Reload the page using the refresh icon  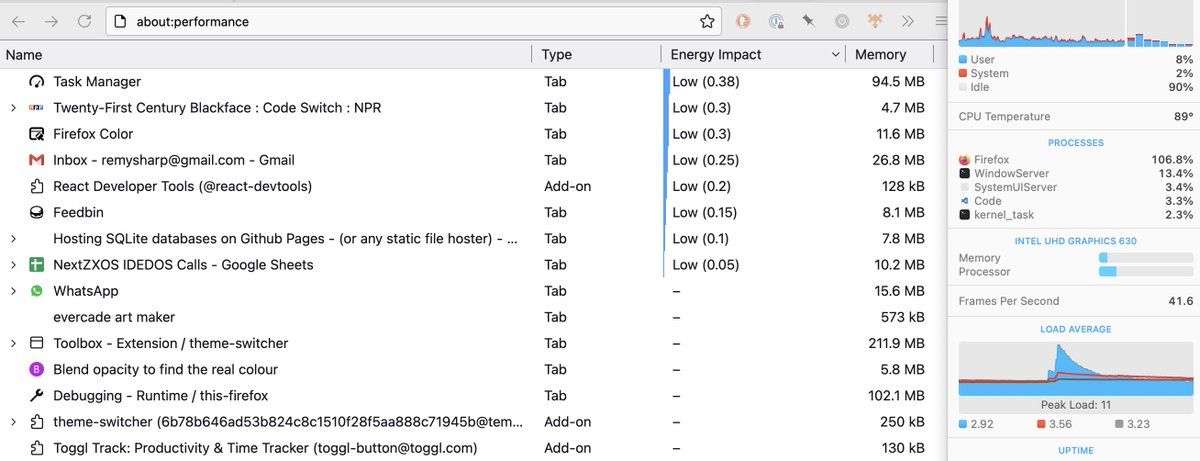click(x=85, y=21)
